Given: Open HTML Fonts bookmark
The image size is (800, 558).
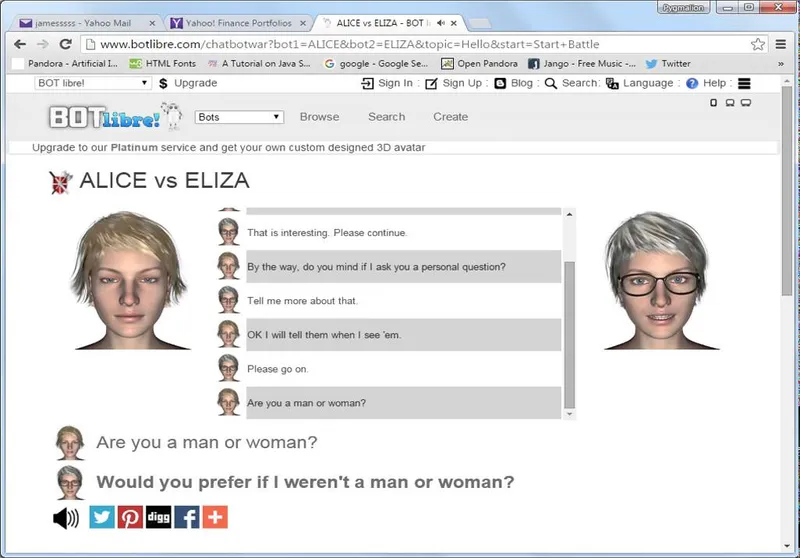Looking at the screenshot, I should pos(162,64).
